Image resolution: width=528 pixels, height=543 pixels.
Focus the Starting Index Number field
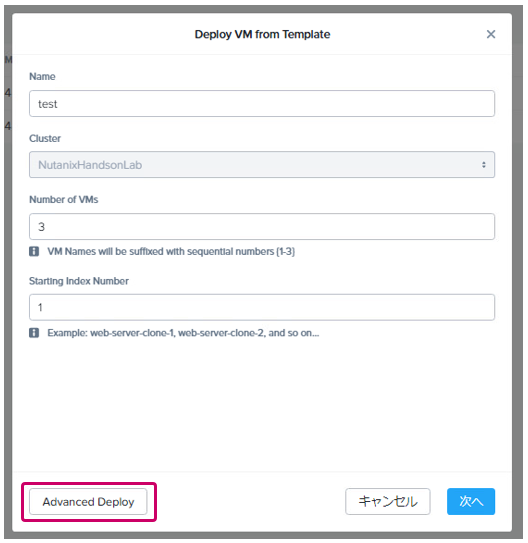pyautogui.click(x=262, y=307)
